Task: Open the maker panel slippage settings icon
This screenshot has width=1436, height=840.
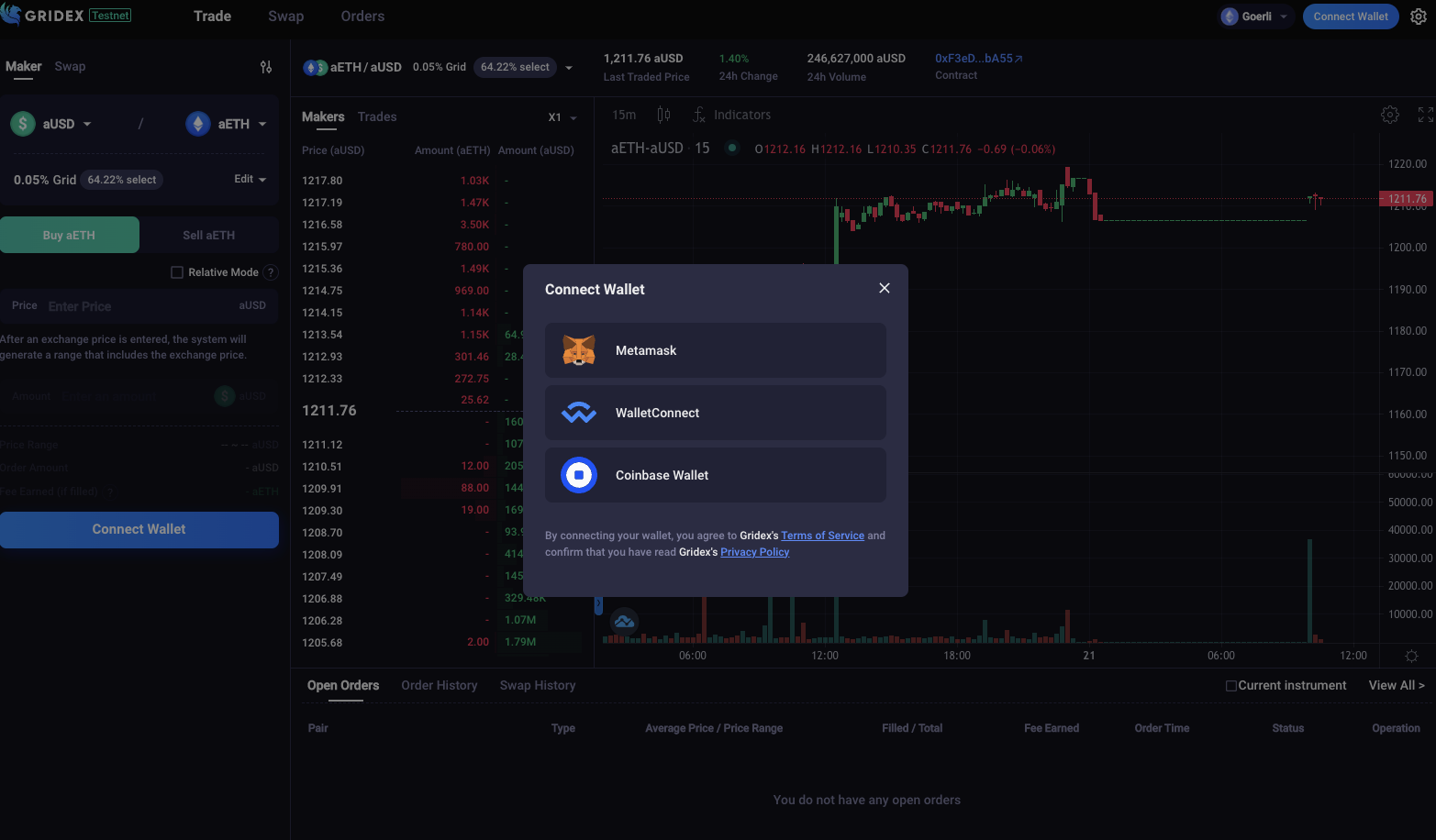Action: (x=266, y=67)
